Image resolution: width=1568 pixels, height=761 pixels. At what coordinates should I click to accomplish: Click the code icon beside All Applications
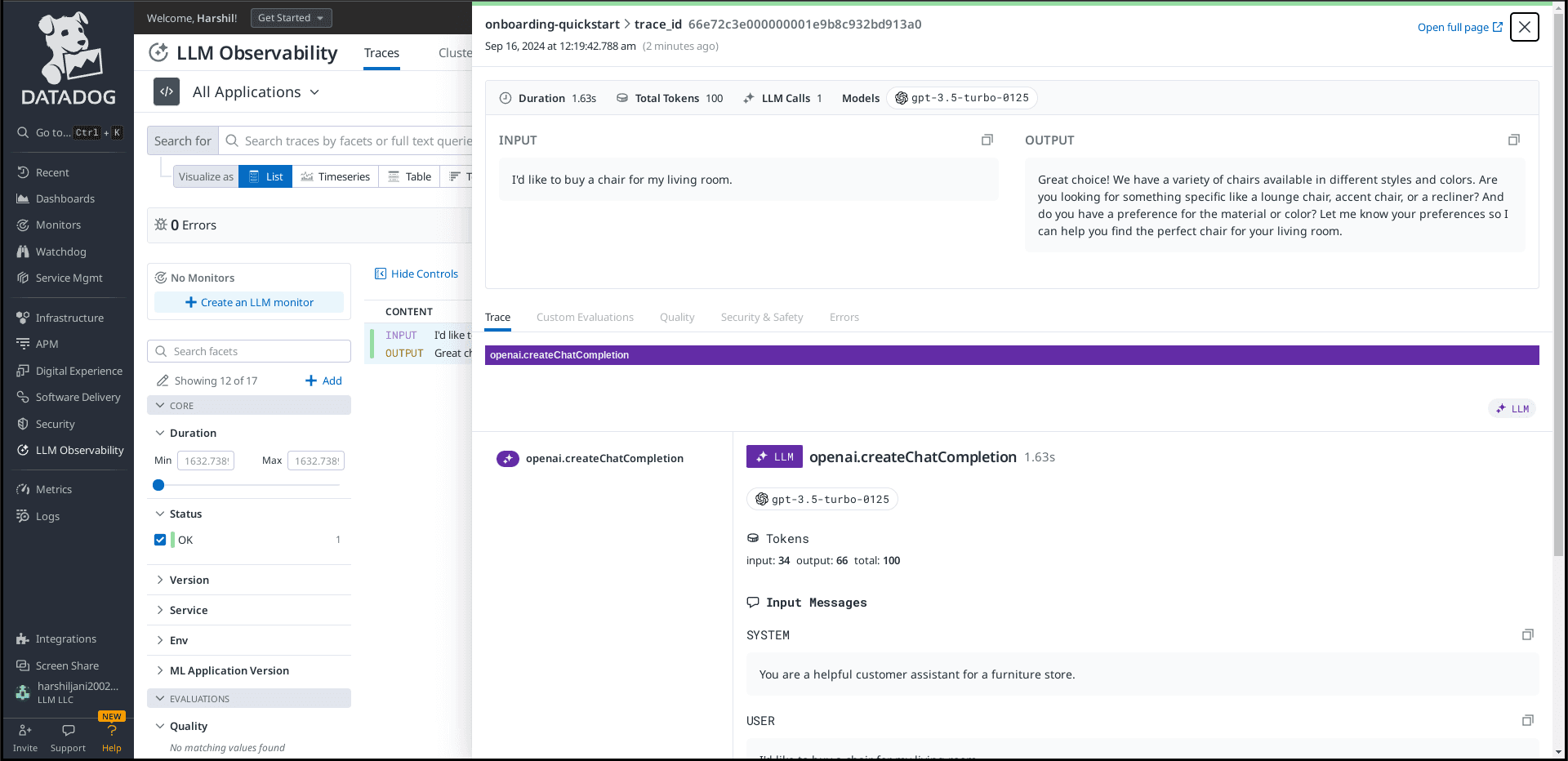click(167, 91)
